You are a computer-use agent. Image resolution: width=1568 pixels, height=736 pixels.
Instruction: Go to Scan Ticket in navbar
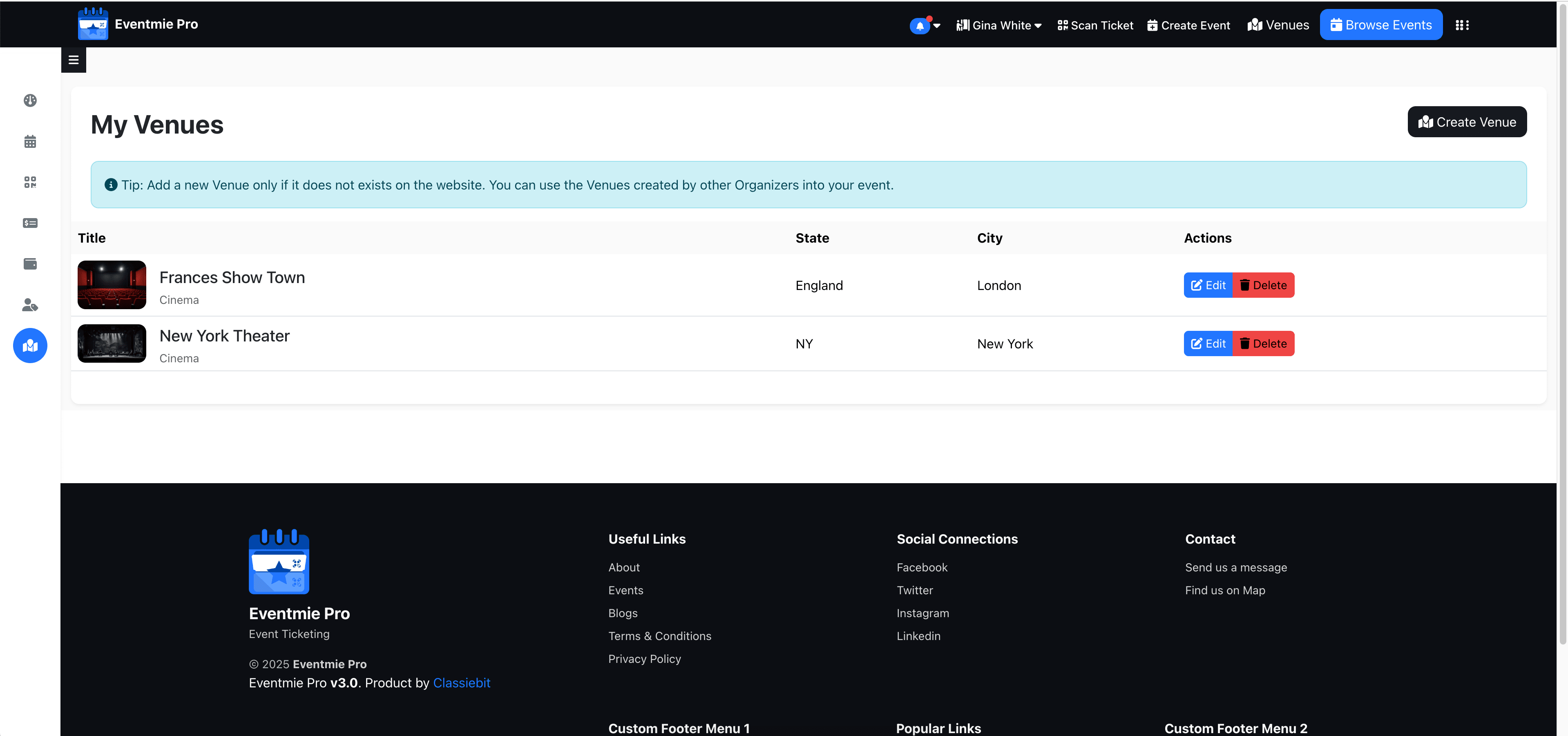click(x=1095, y=26)
